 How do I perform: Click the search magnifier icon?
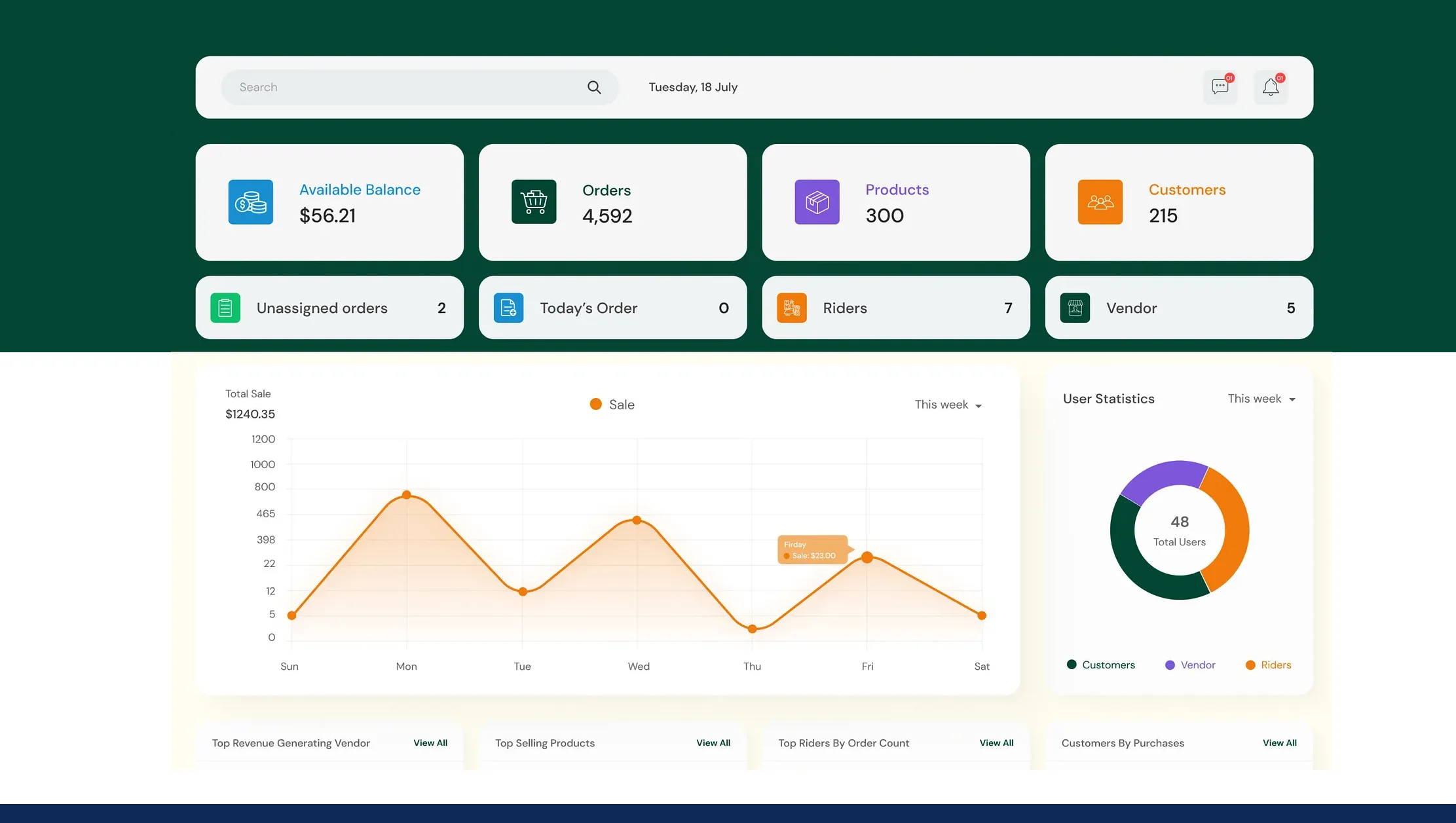[593, 87]
